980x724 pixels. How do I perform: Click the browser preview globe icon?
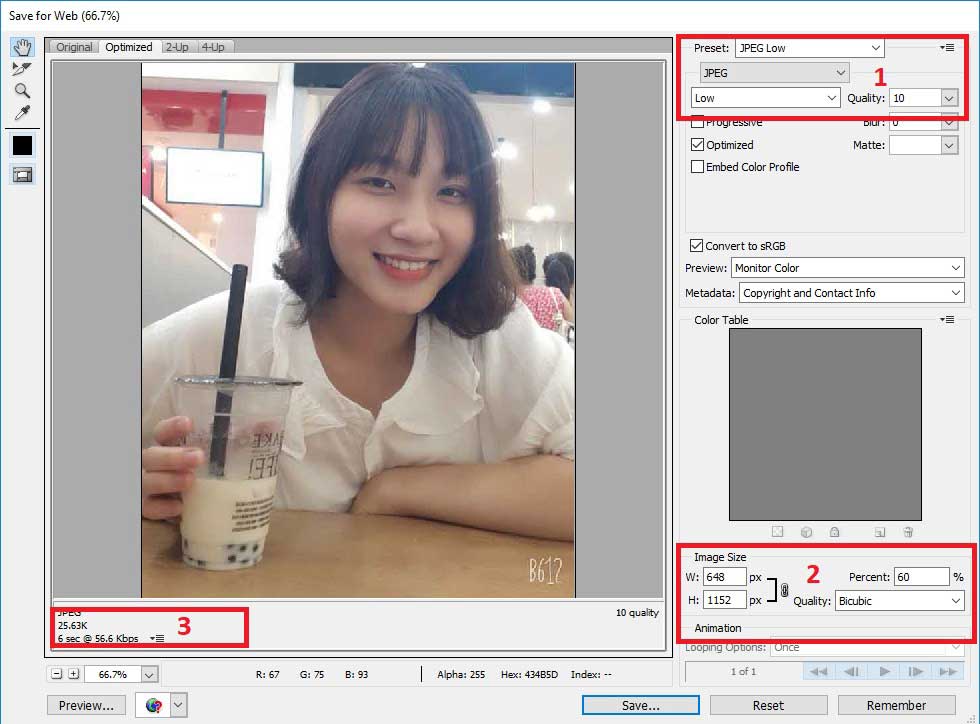154,705
